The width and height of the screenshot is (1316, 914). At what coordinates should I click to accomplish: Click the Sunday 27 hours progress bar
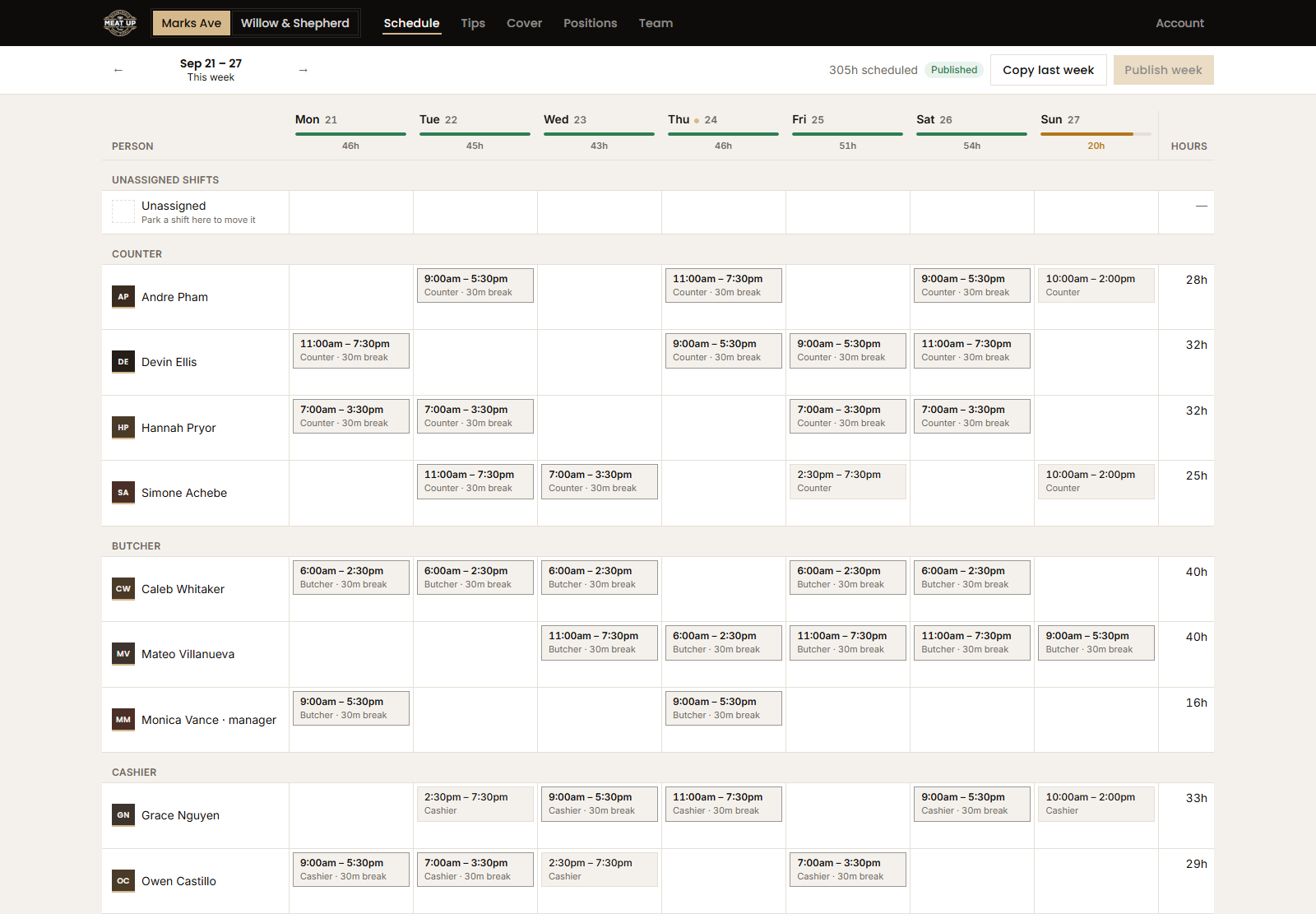[x=1096, y=134]
